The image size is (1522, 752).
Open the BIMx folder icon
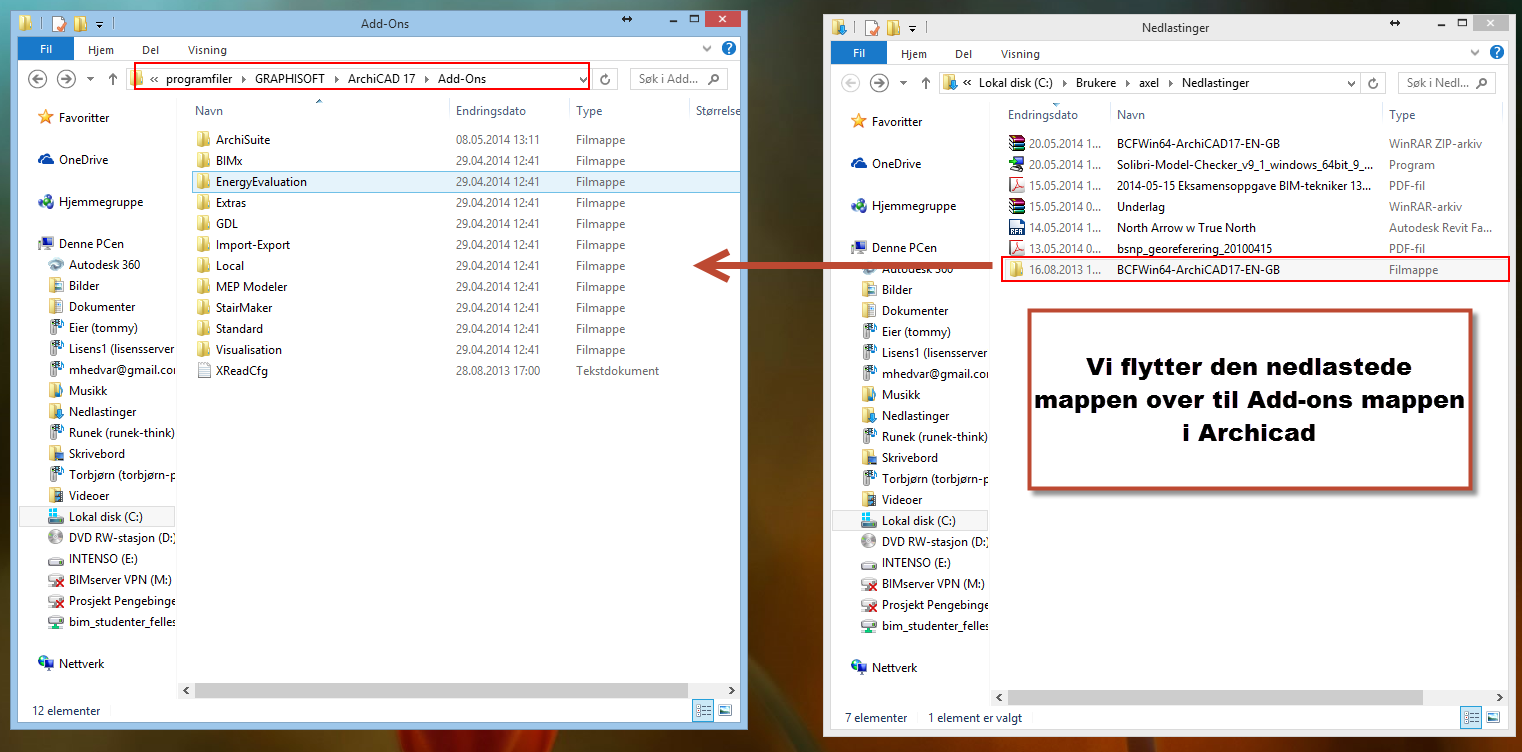coord(204,161)
